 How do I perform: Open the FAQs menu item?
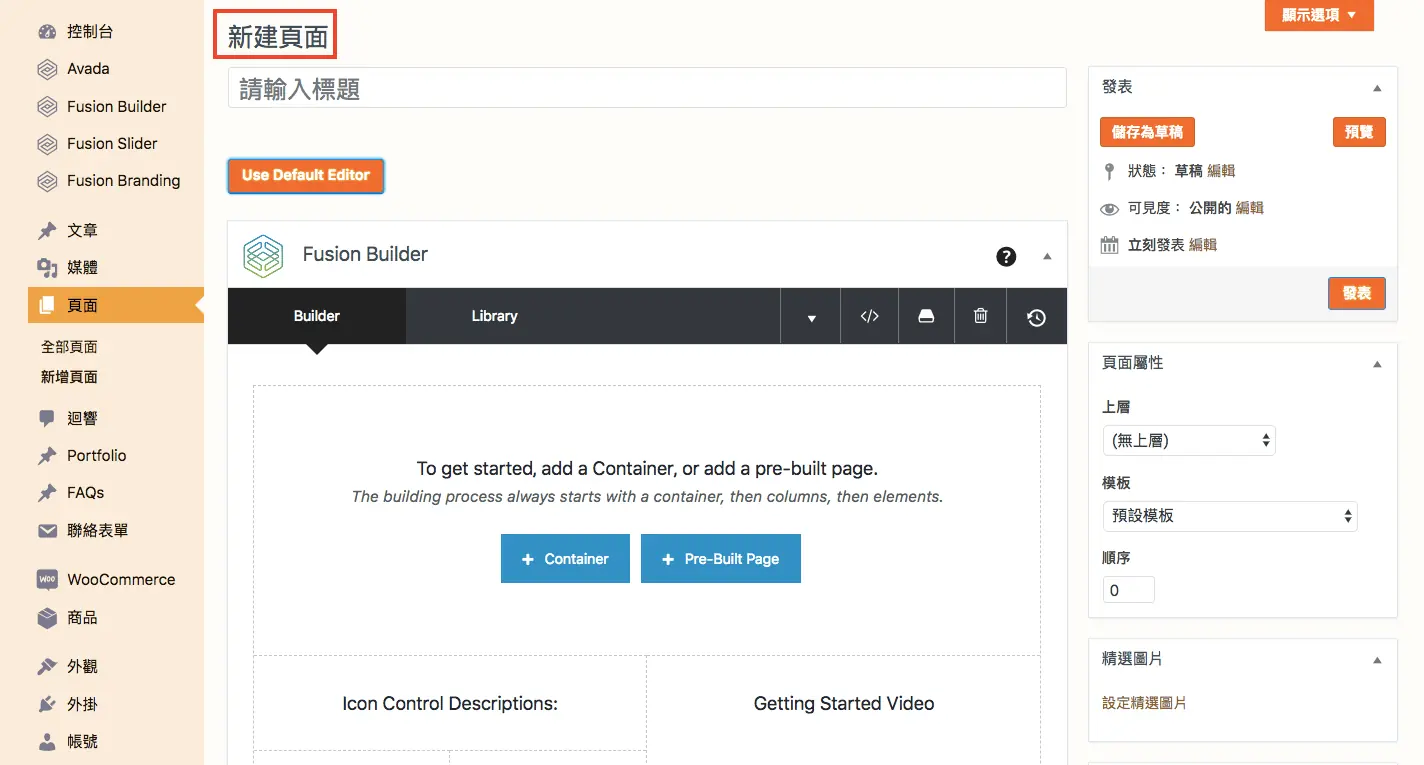86,492
